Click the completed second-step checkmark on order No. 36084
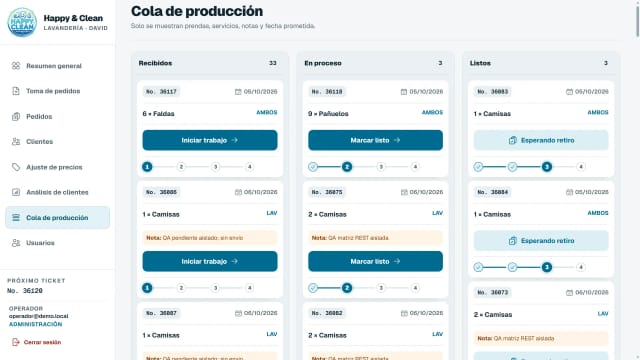The image size is (640, 360). pos(512,267)
